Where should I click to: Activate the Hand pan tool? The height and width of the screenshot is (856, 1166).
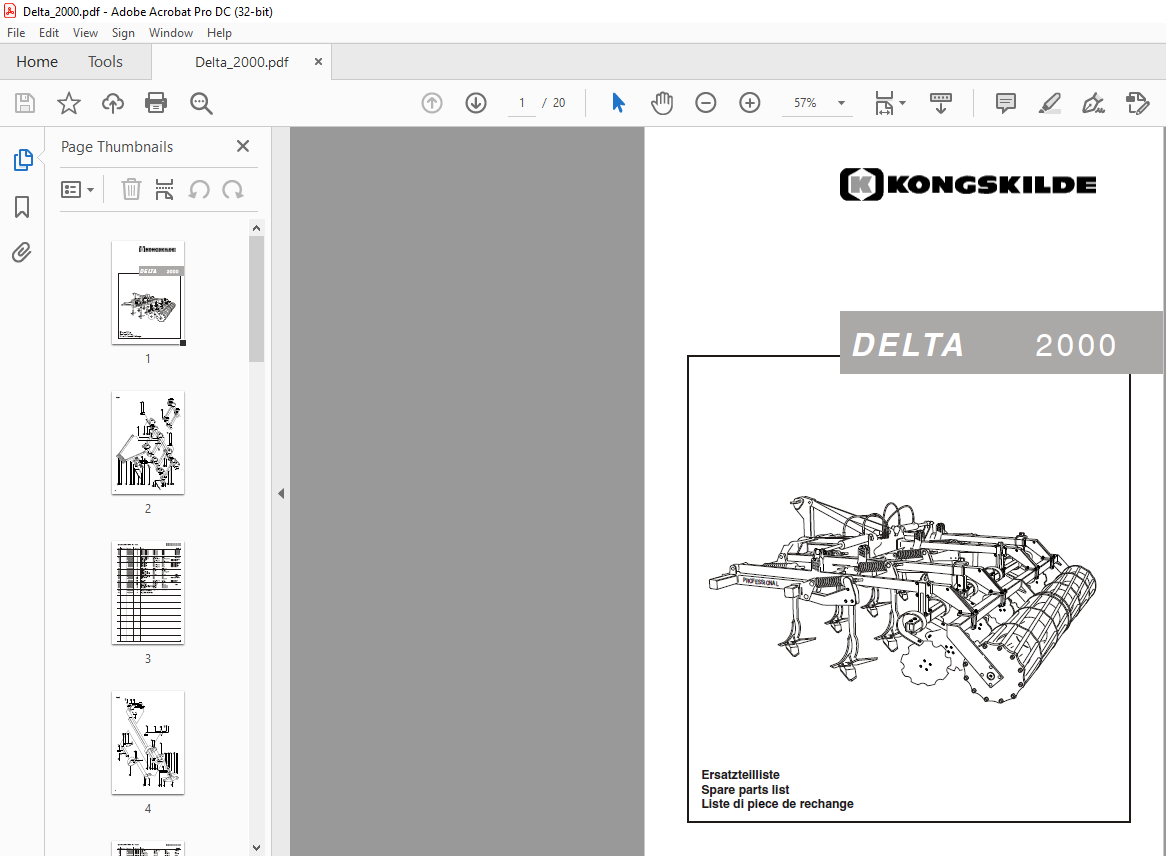tap(662, 103)
